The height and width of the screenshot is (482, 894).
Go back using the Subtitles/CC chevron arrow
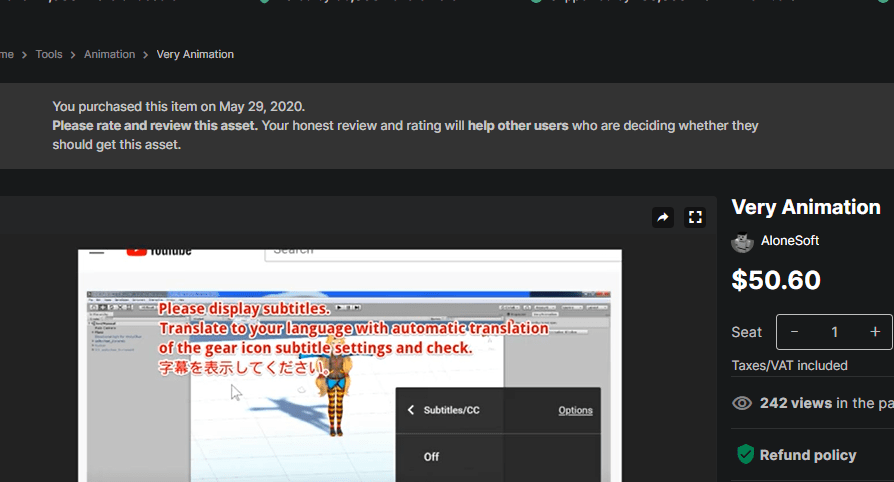tap(410, 410)
